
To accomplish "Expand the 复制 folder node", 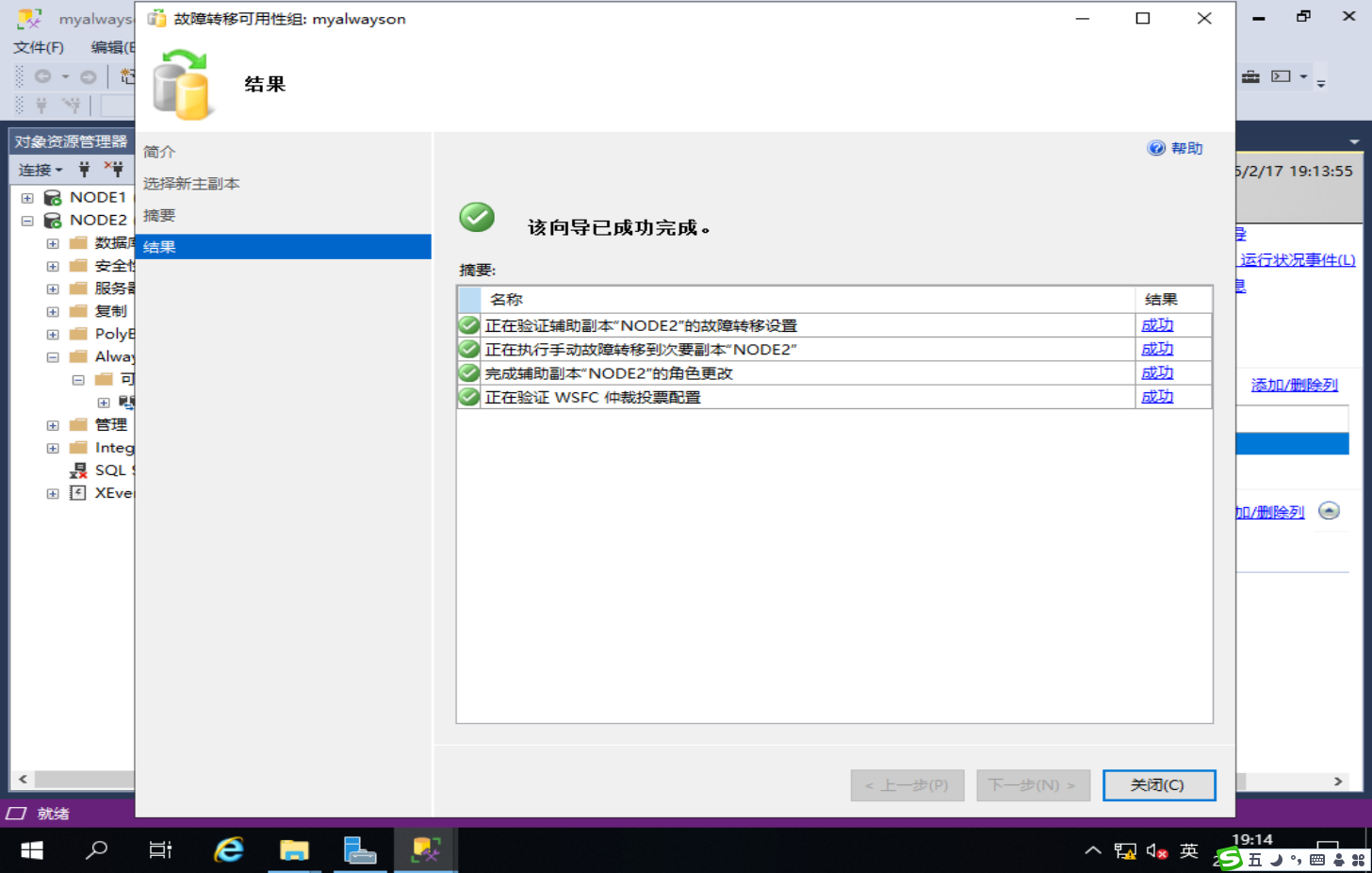I will click(53, 311).
